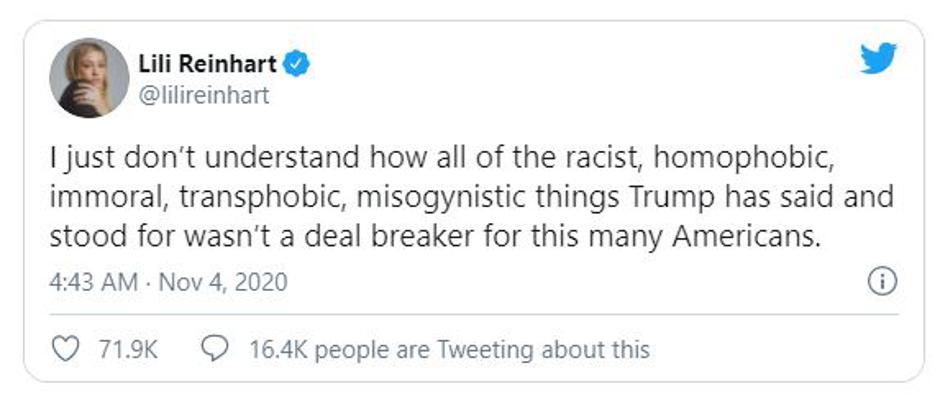Screen dimensions: 940x404
Task: Click the reply speech bubble icon
Action: pos(213,349)
